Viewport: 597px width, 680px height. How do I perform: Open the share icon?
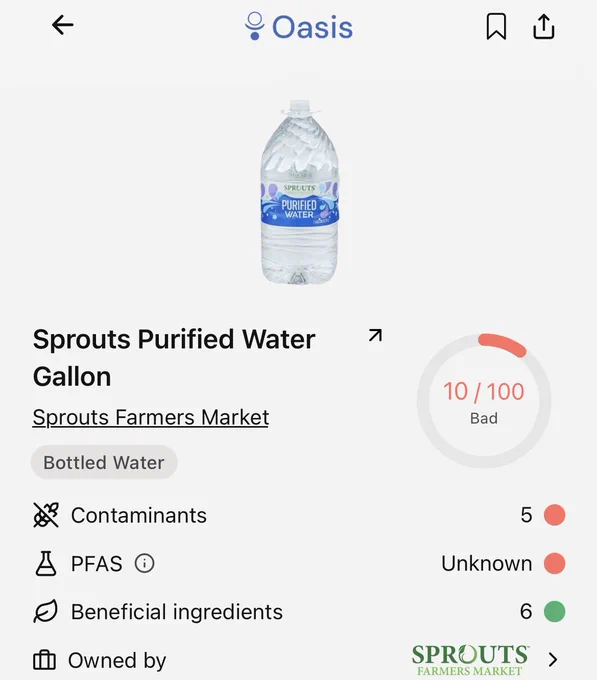coord(544,26)
